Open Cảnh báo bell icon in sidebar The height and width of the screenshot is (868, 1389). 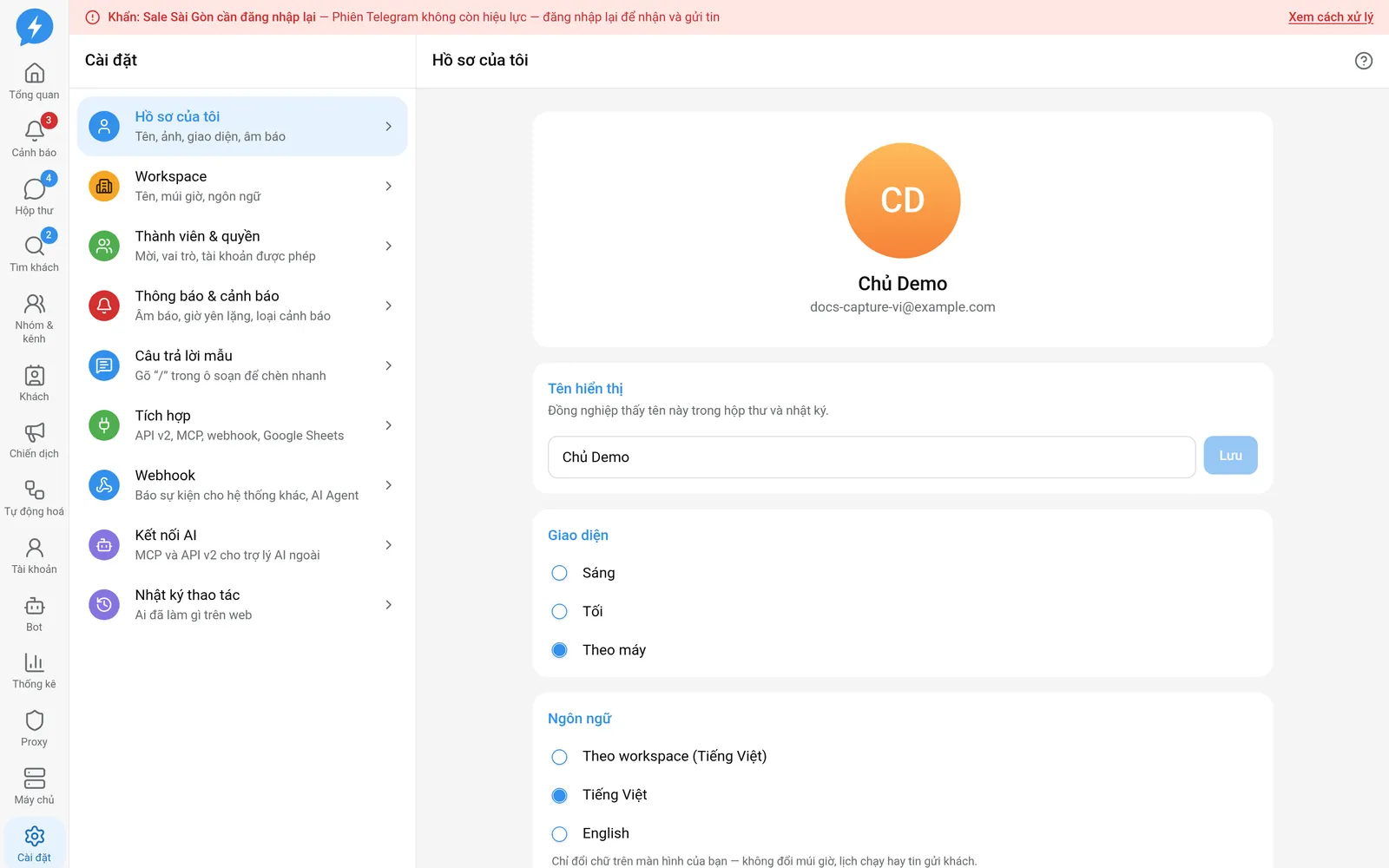click(x=34, y=131)
